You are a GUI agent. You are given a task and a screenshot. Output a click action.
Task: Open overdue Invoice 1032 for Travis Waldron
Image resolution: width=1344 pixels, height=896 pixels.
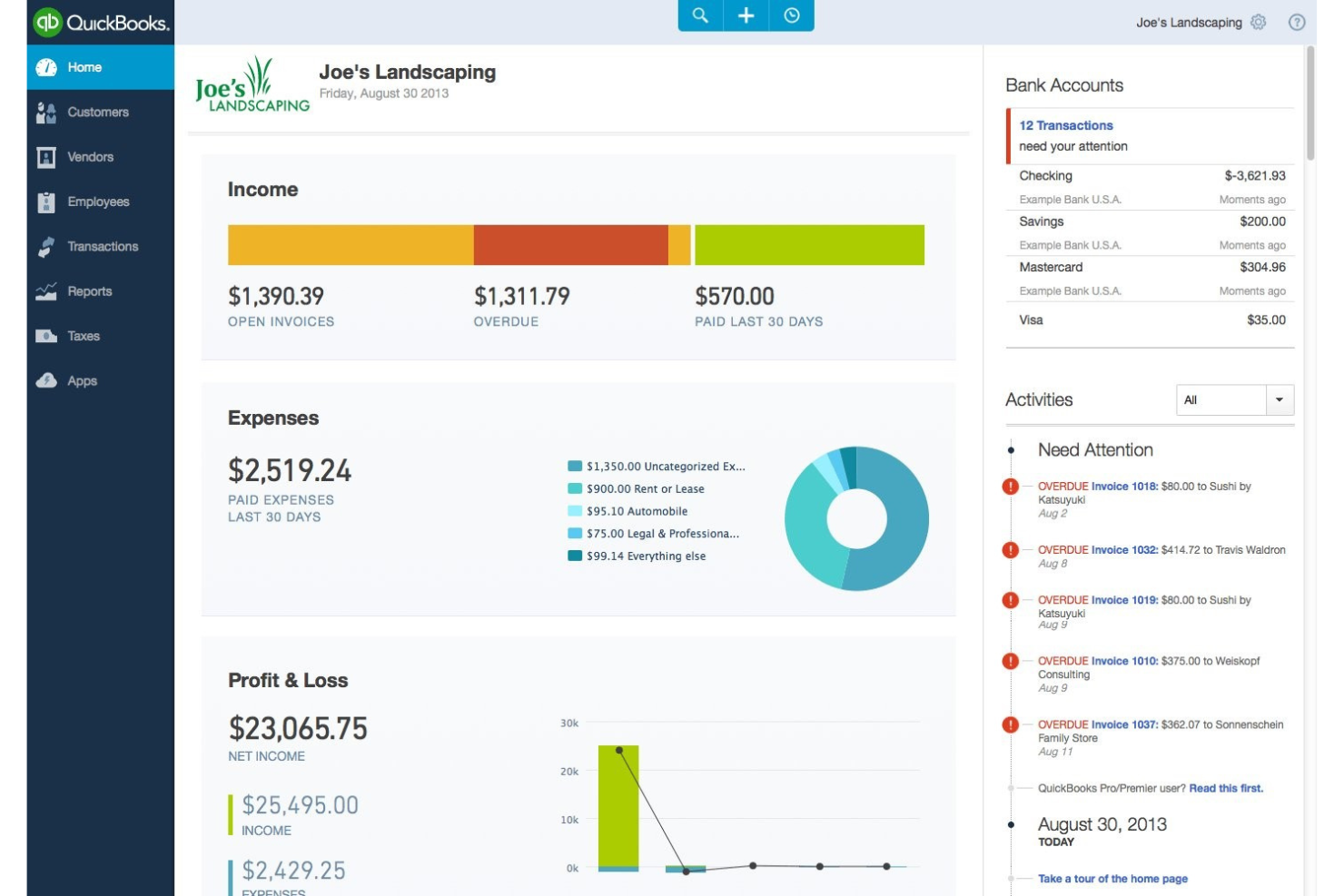(x=1124, y=549)
